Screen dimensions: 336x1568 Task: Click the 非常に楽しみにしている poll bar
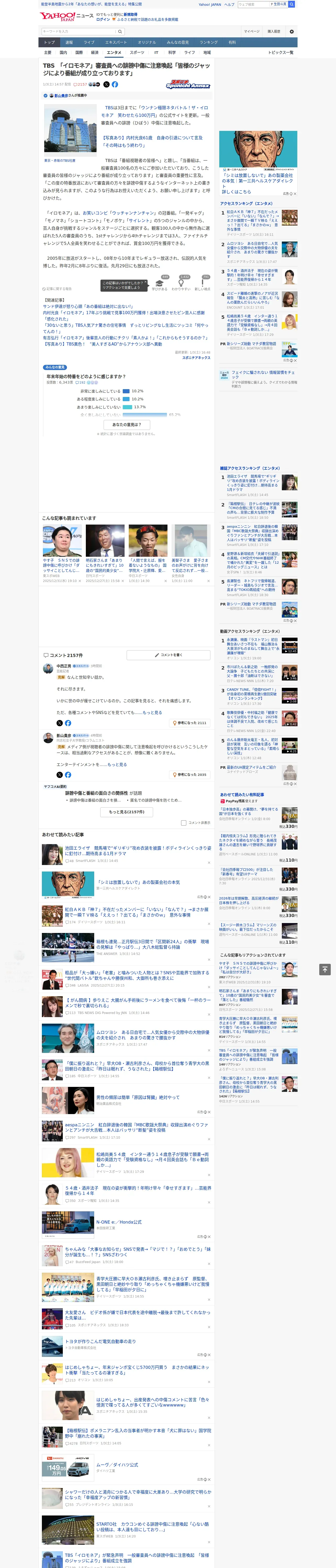click(126, 391)
